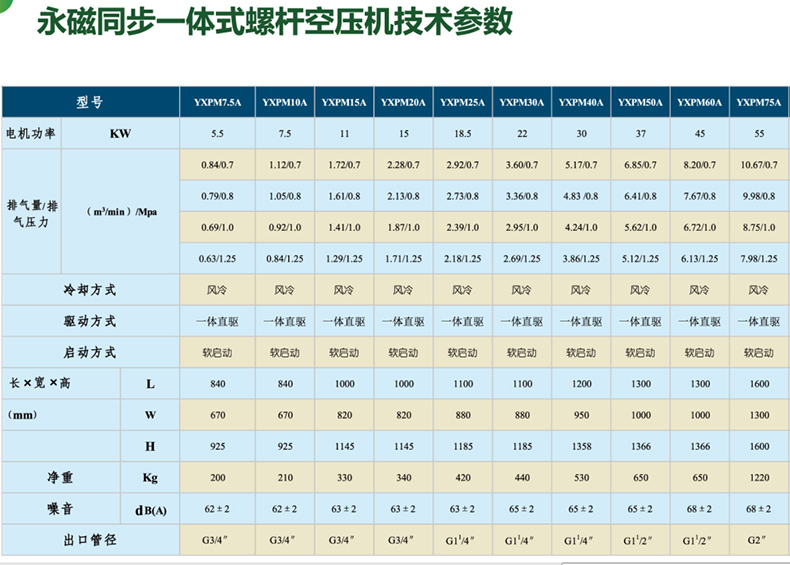
Task: Click the 1220 net weight value
Action: click(759, 478)
